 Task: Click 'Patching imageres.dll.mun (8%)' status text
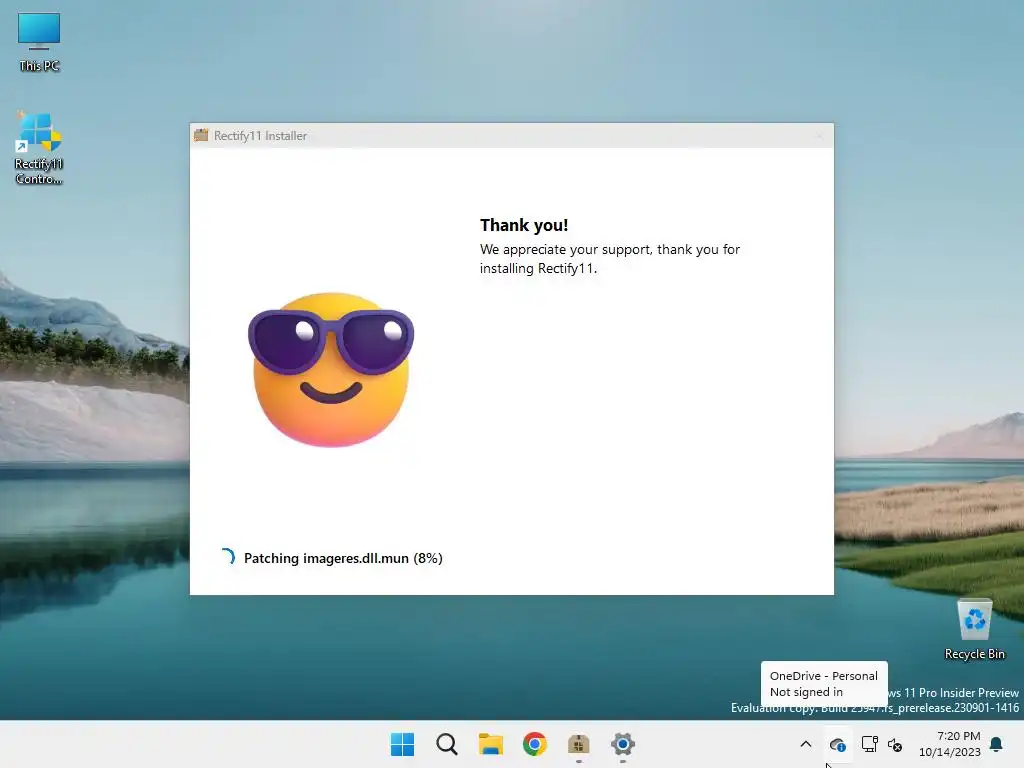click(344, 558)
